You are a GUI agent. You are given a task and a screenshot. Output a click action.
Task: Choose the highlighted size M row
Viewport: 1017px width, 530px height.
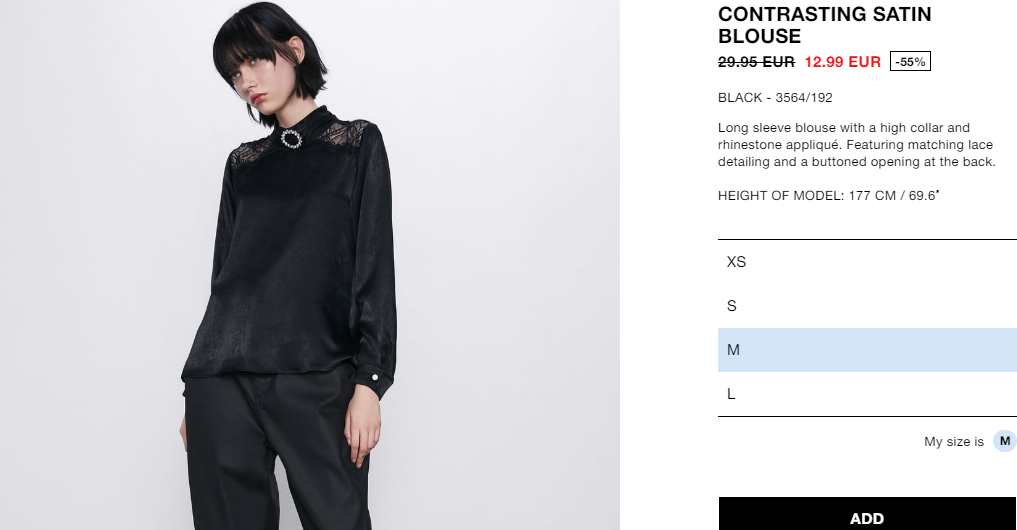867,350
